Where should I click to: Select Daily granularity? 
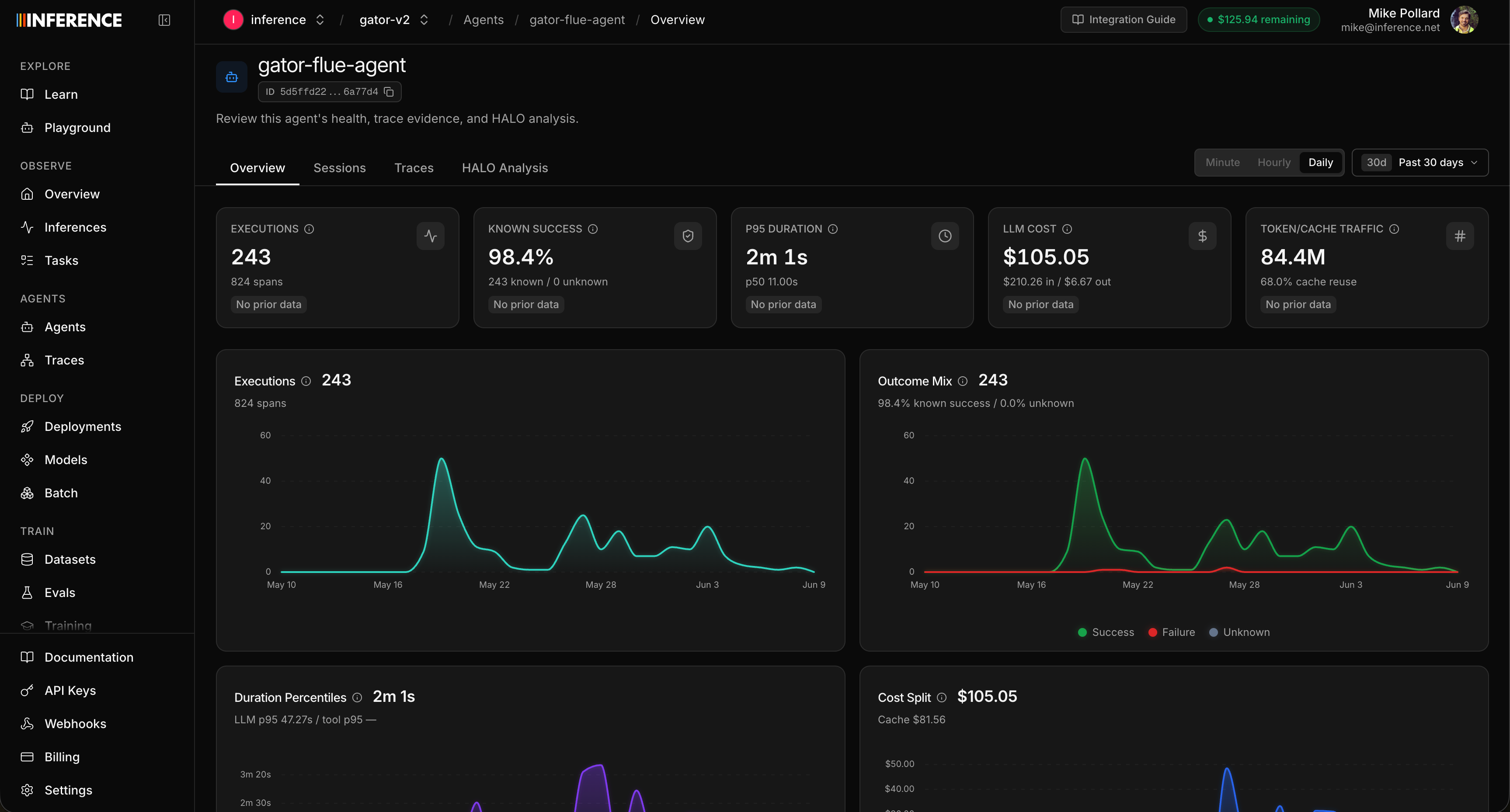coord(1320,163)
